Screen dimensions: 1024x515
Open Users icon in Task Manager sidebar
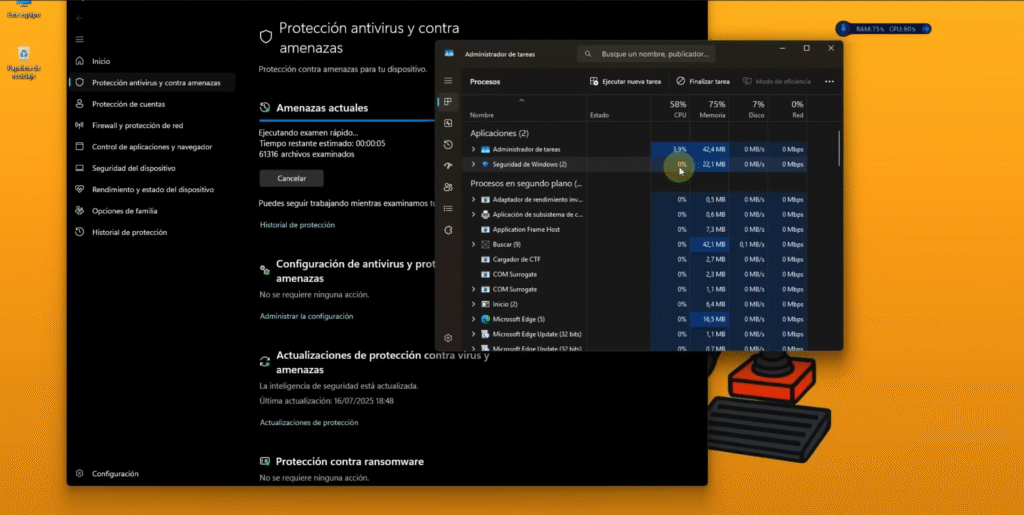click(448, 187)
